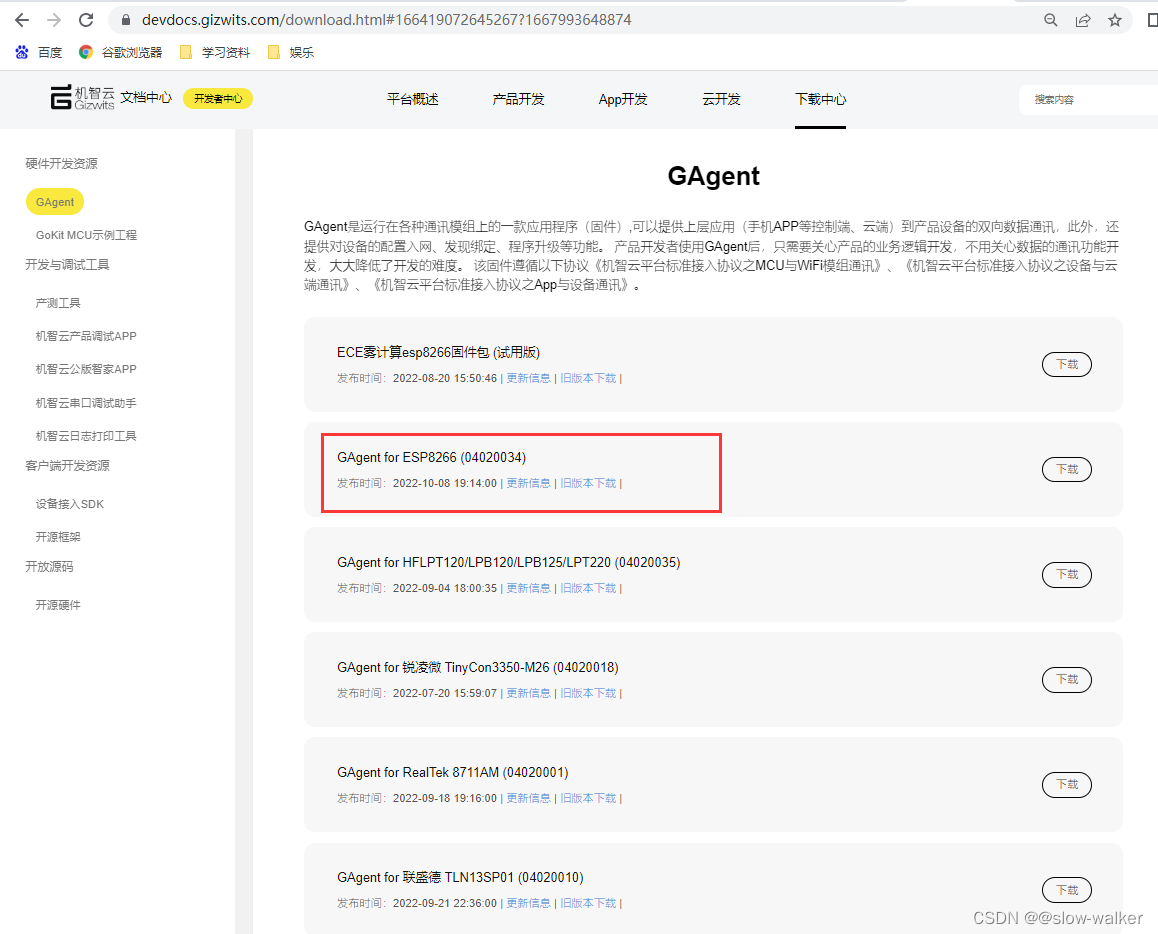
Task: Click the GAgent for ESP8266 (04020034) title
Action: (x=431, y=458)
